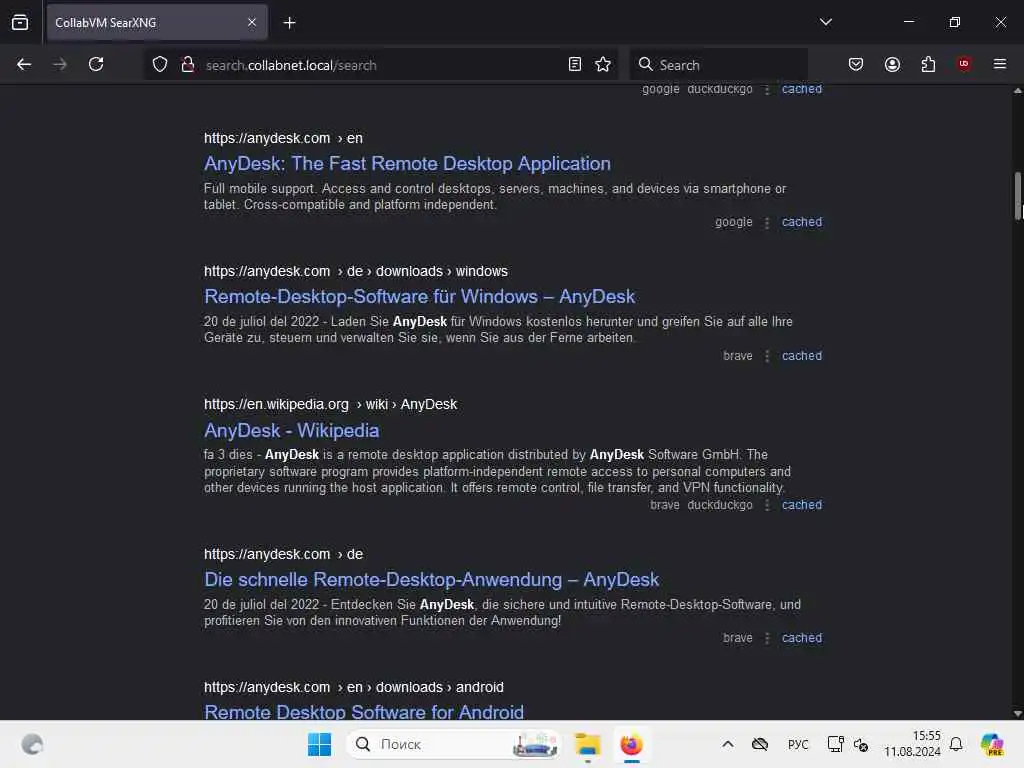This screenshot has width=1024, height=768.
Task: Click the taskbar Поиск search box
Action: [454, 744]
